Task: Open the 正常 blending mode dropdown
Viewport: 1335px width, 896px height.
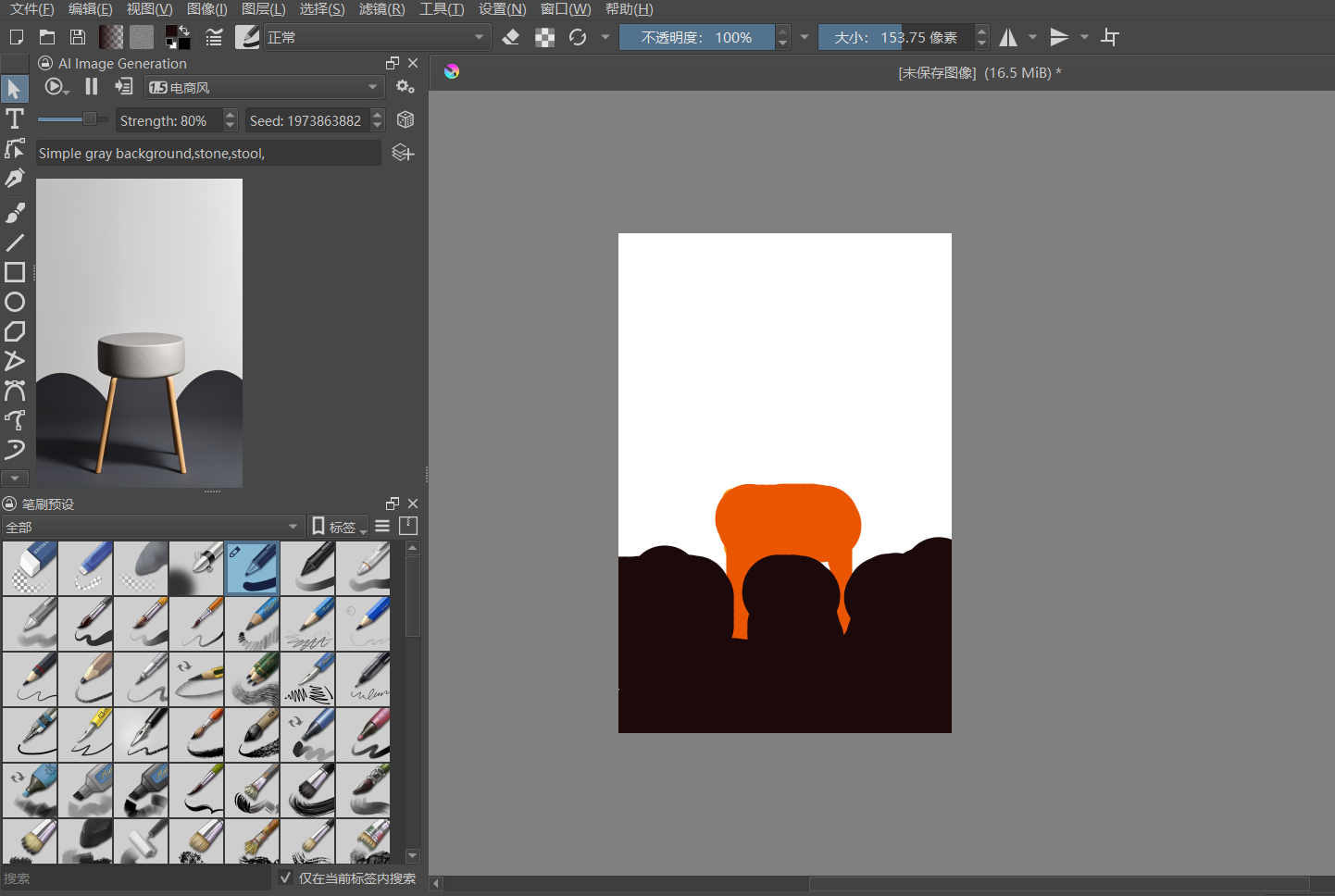Action: [375, 38]
